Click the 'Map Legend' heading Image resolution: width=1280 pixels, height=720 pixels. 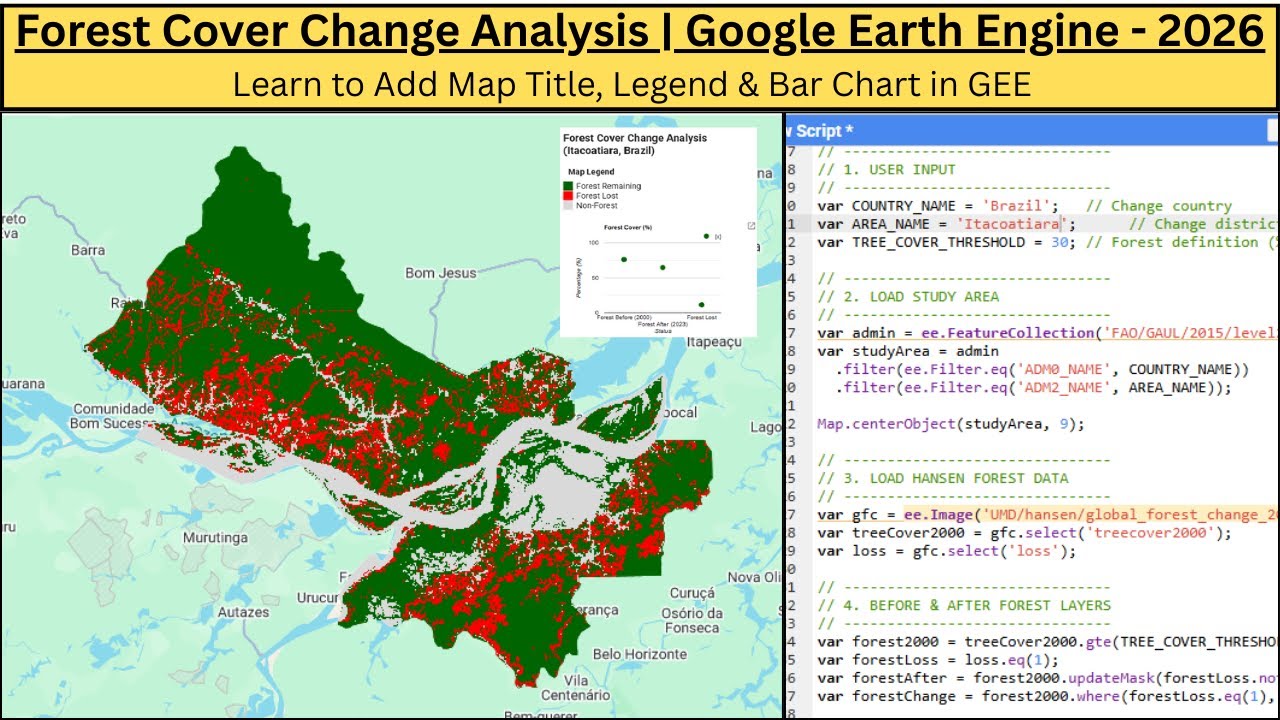pos(591,172)
